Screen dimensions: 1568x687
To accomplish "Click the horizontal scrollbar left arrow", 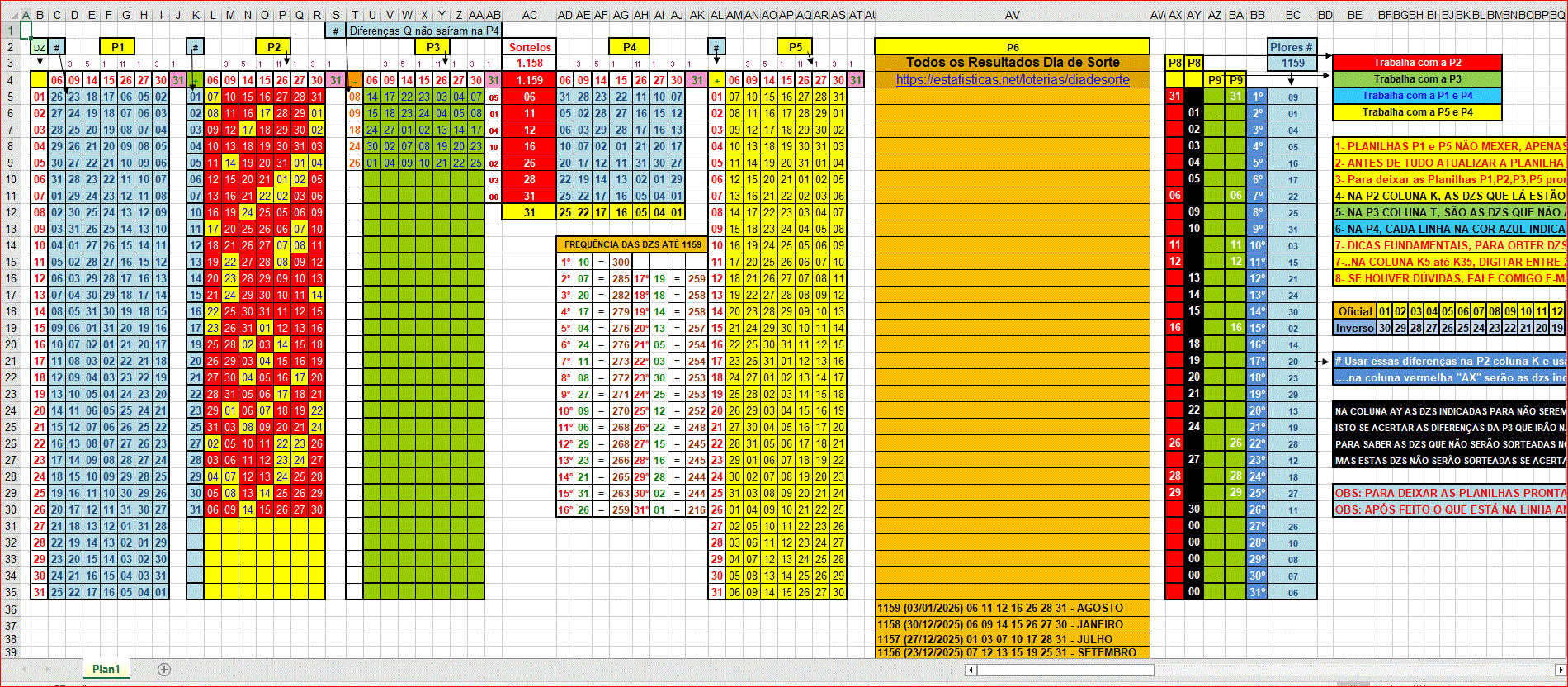I will click(x=970, y=670).
